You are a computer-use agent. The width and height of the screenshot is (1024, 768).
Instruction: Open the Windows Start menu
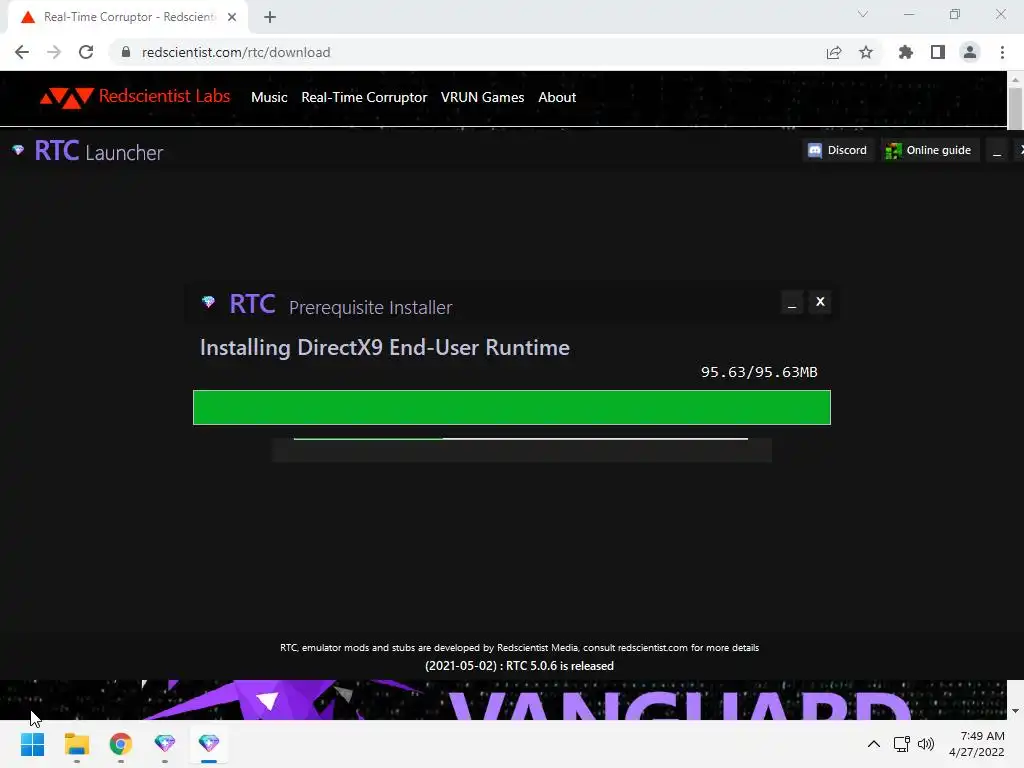click(33, 744)
